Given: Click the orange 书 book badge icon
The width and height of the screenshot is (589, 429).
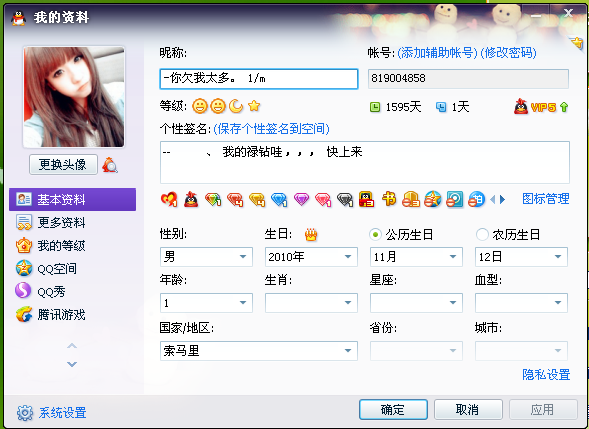Looking at the screenshot, I should click(389, 199).
